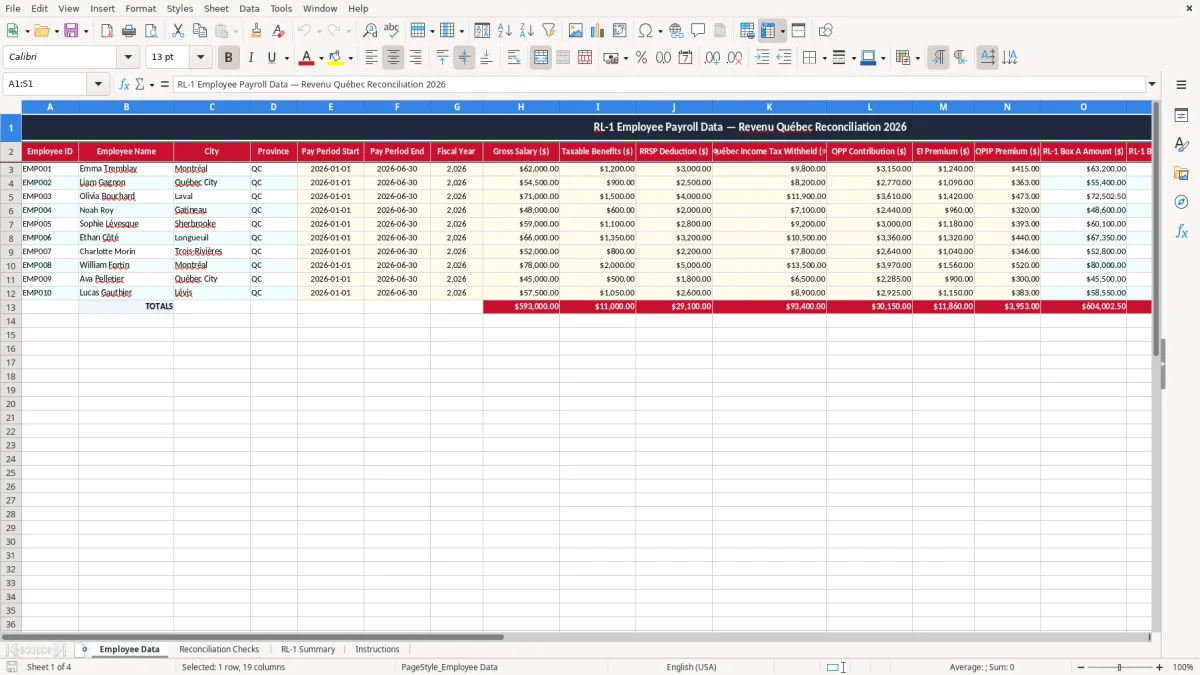Click Decrease Indent

[784, 58]
